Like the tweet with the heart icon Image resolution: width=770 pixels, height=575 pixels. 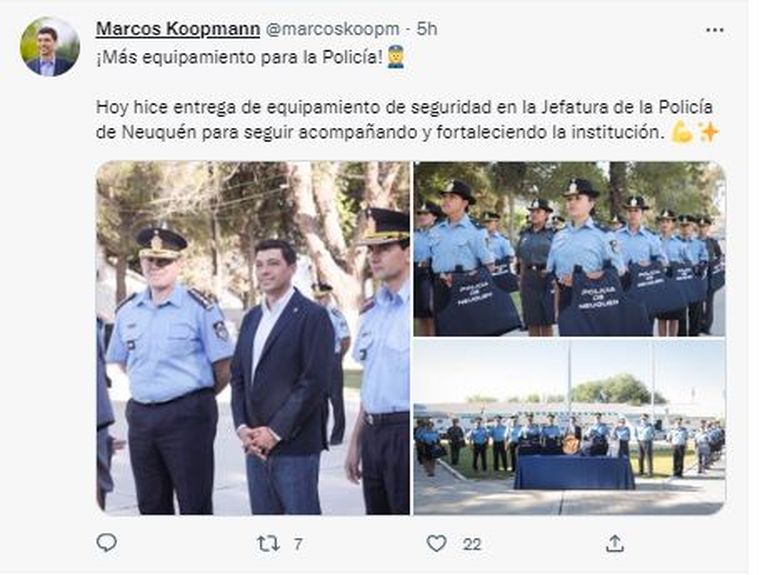click(436, 544)
